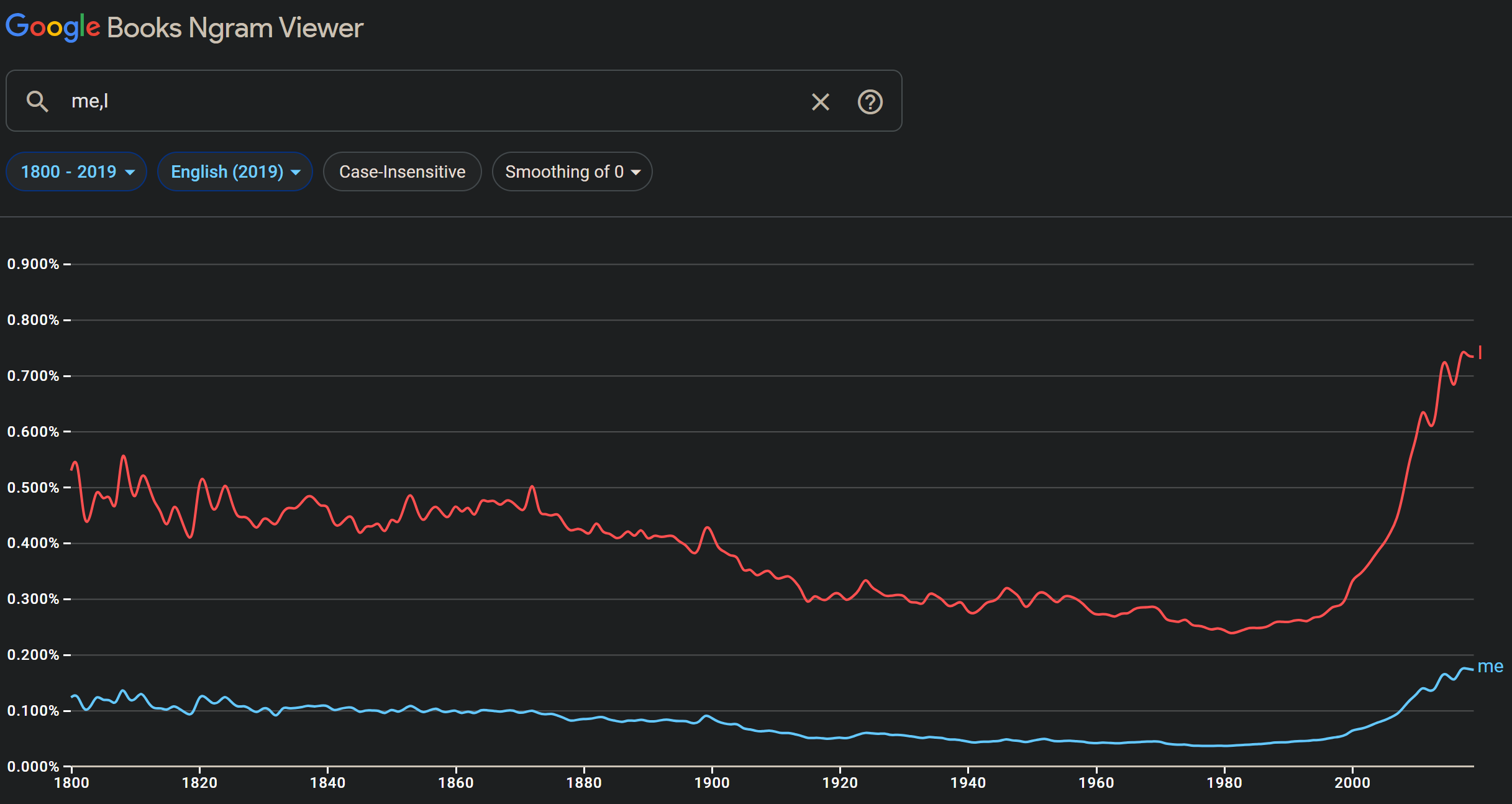Click the Books Ngram Viewer title
This screenshot has width=1512, height=804.
click(x=235, y=28)
